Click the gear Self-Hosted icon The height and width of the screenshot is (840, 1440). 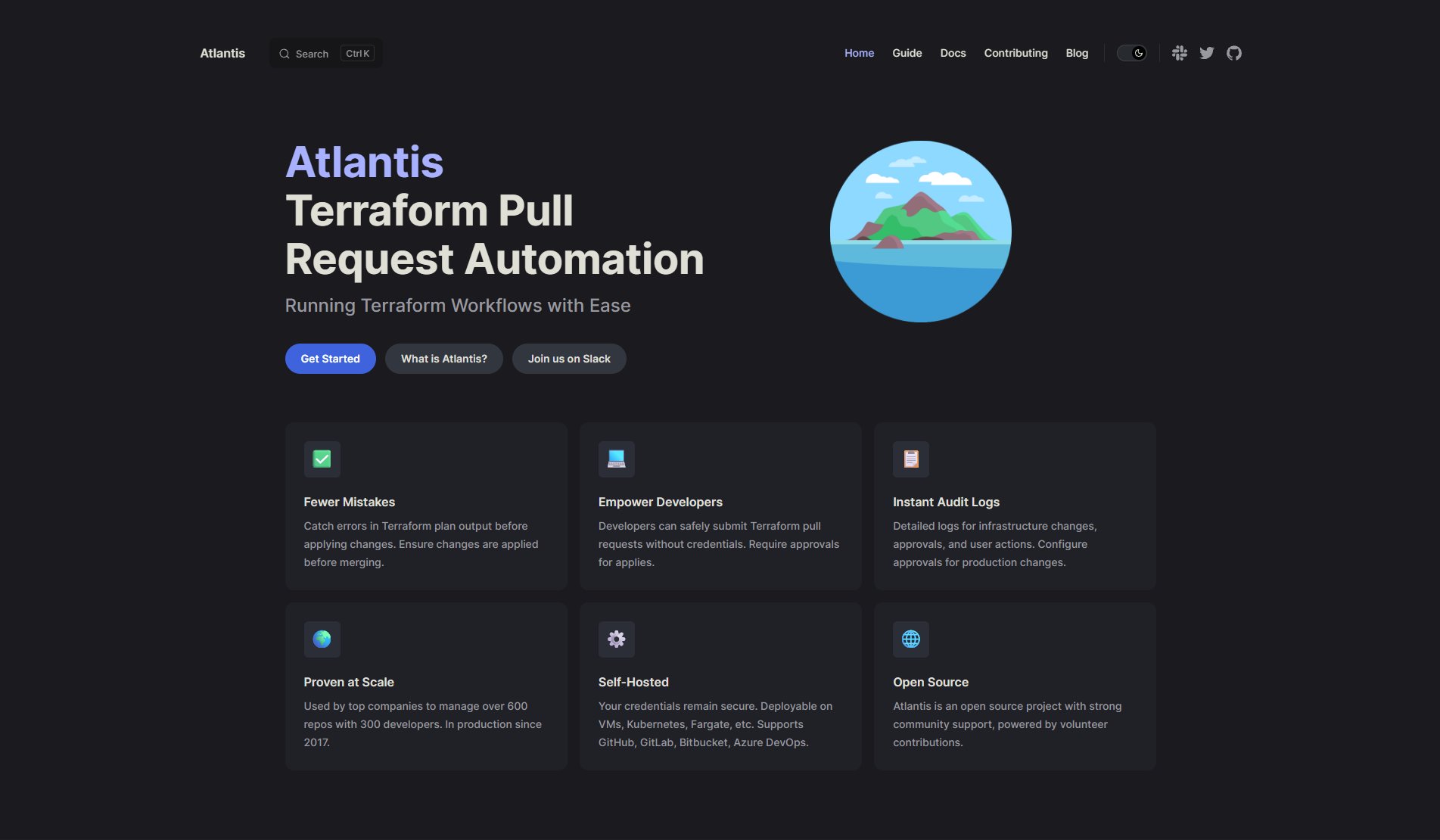[x=617, y=639]
